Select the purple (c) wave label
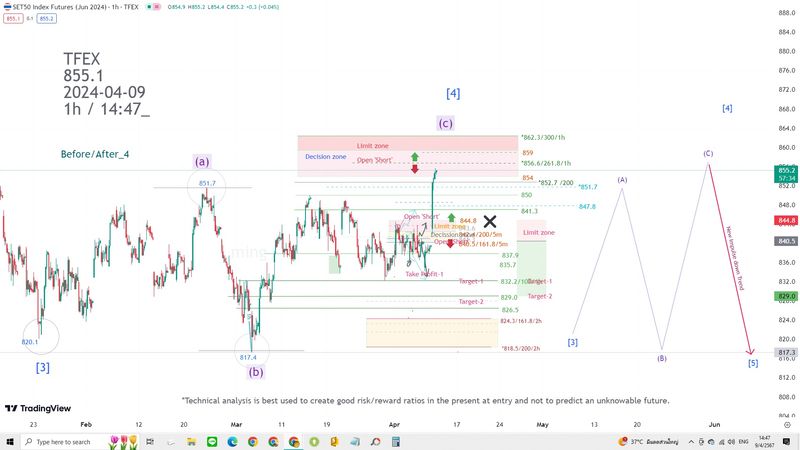 click(x=445, y=123)
